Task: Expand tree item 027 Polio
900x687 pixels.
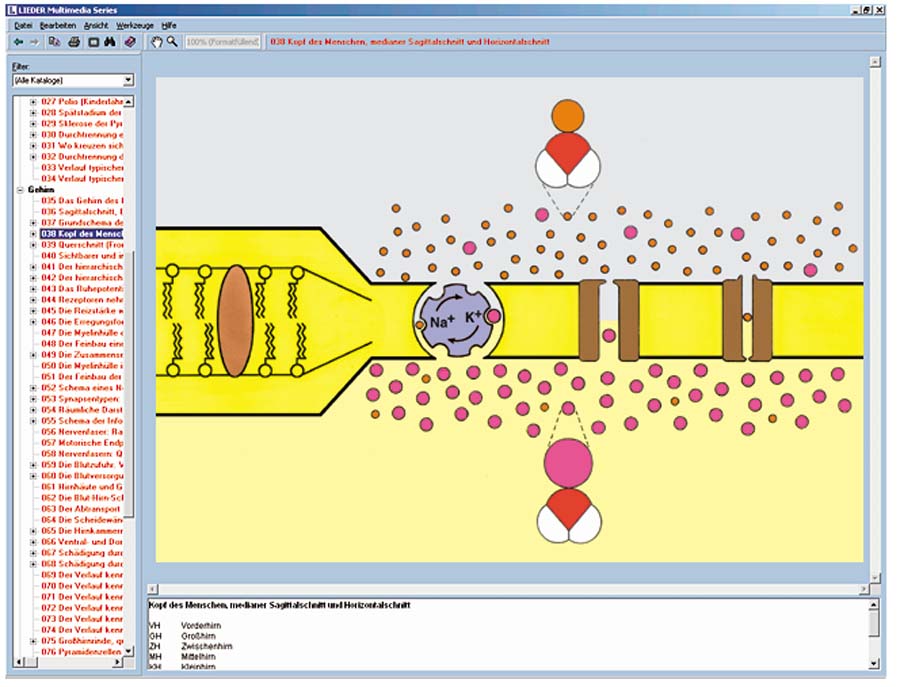Action: (x=33, y=102)
